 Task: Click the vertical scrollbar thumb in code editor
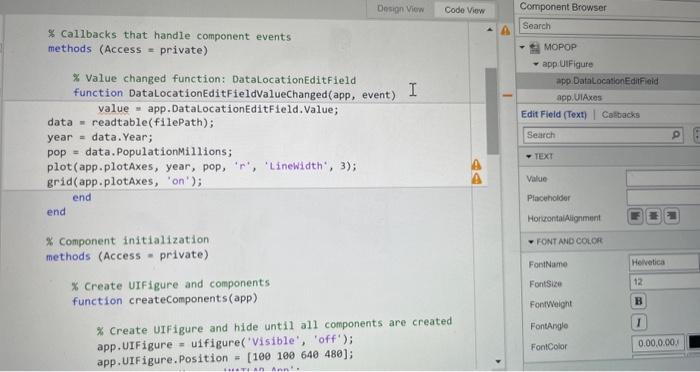pyautogui.click(x=491, y=111)
